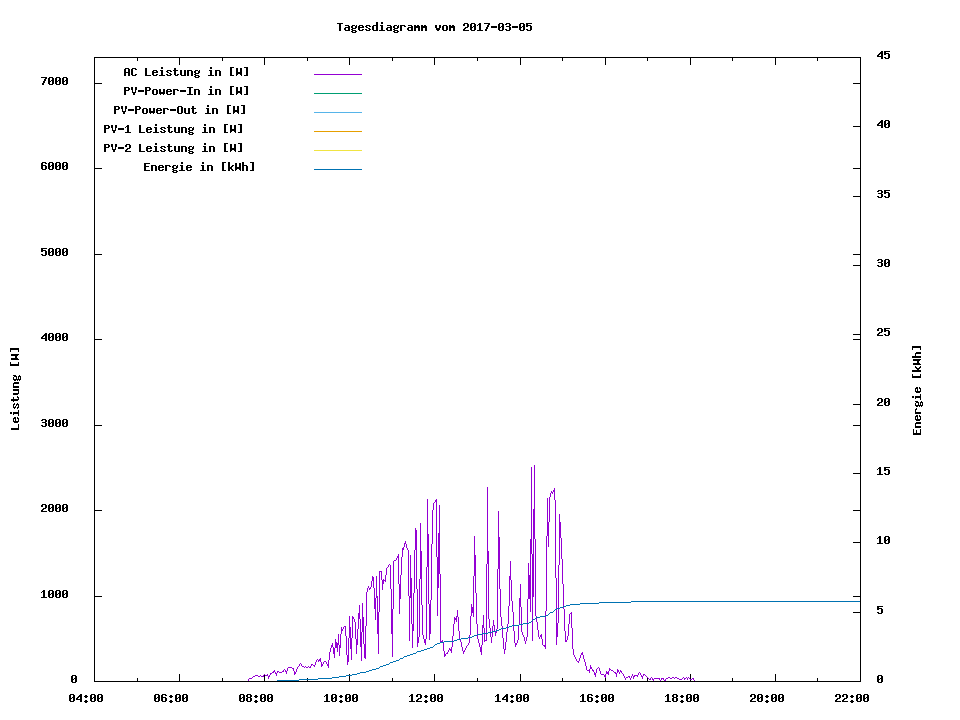Click the 7000 value on the power axis
The width and height of the screenshot is (960, 720).
54,81
